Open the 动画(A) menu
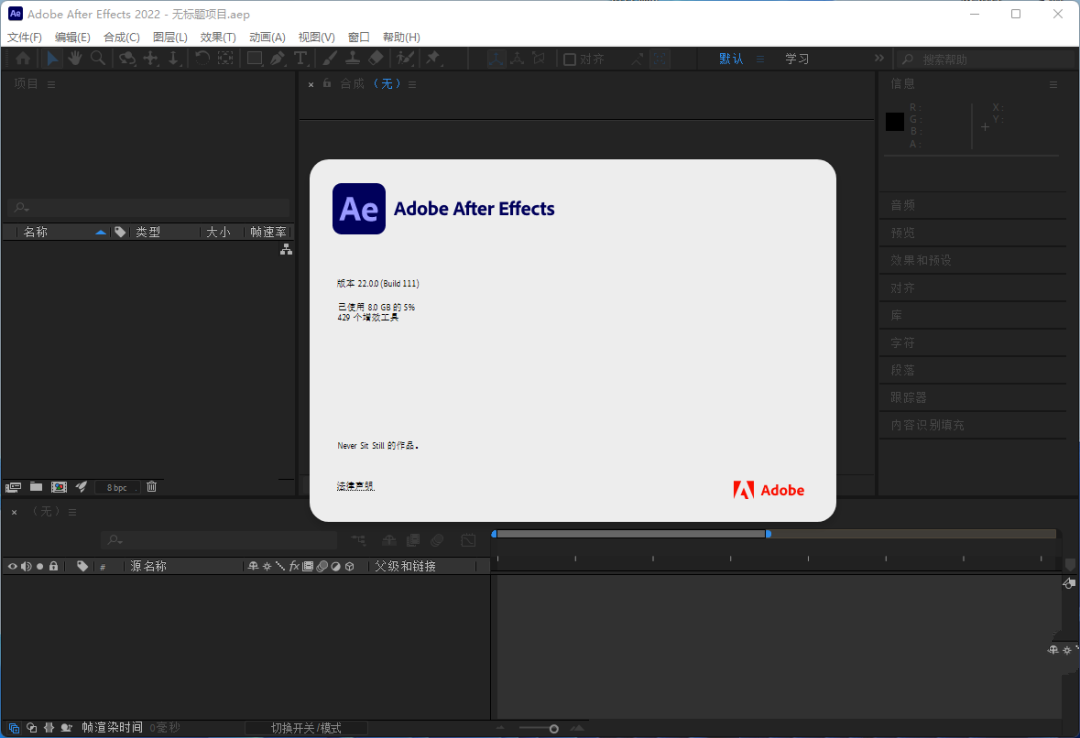Viewport: 1080px width, 738px height. tap(267, 37)
